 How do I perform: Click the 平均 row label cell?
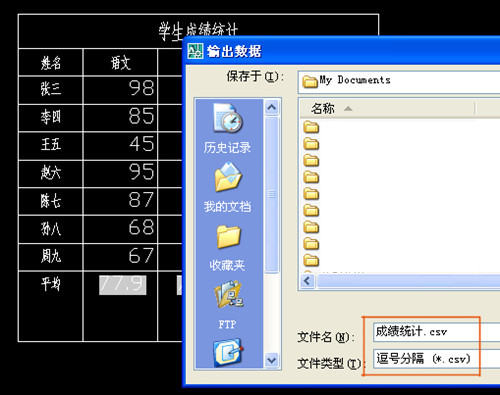pos(51,306)
